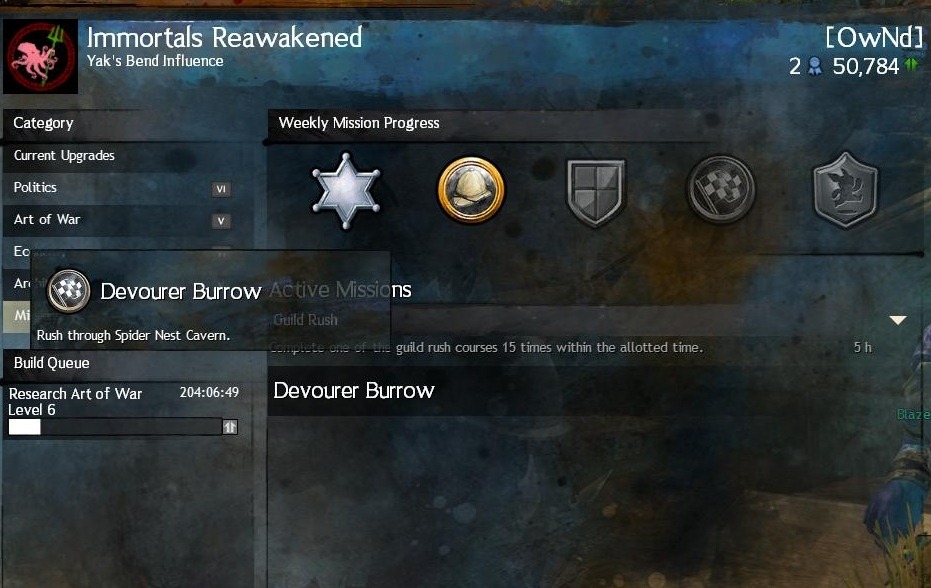Click the Research Art of War progress bar

pos(115,426)
